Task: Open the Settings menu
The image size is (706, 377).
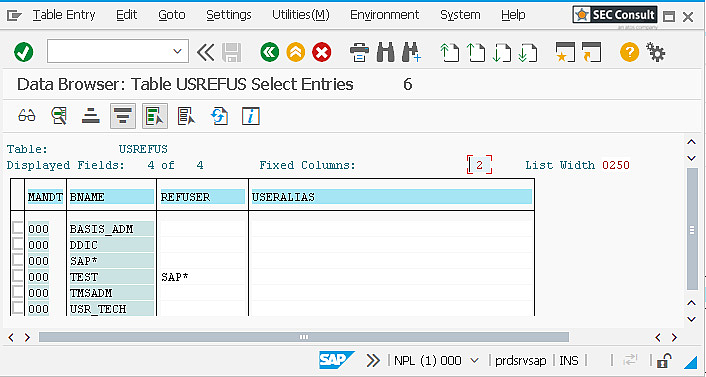Action: point(229,15)
